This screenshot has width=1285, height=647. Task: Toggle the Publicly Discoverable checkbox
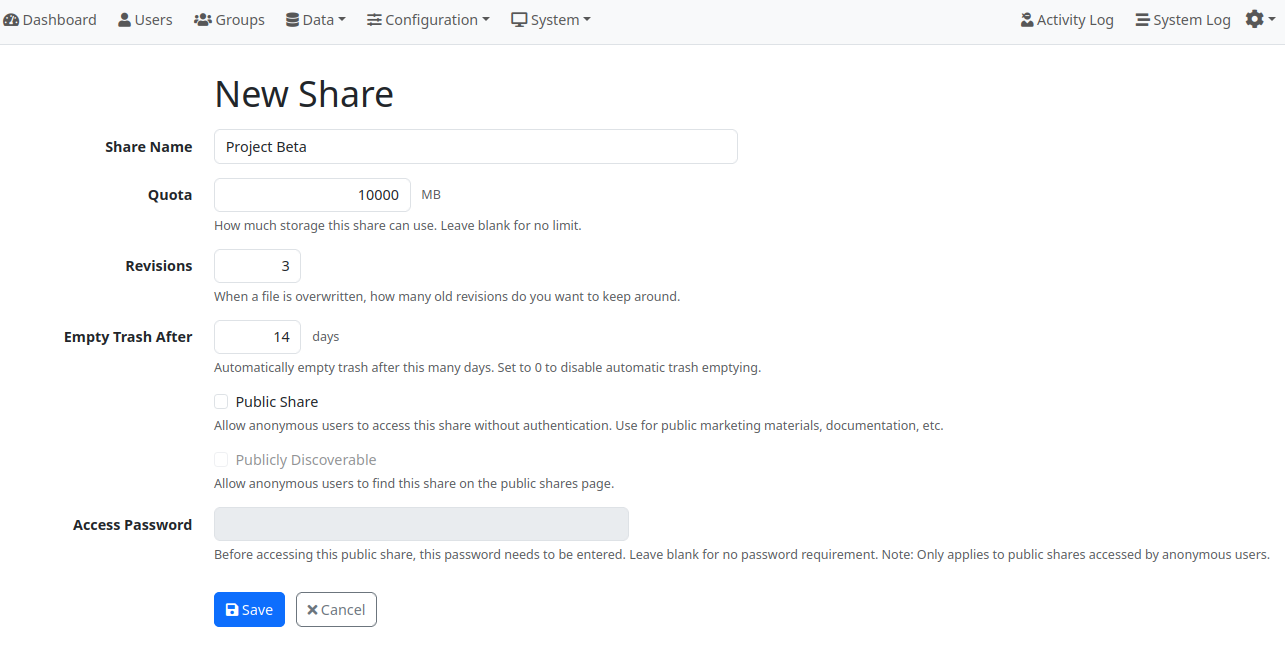coord(221,459)
